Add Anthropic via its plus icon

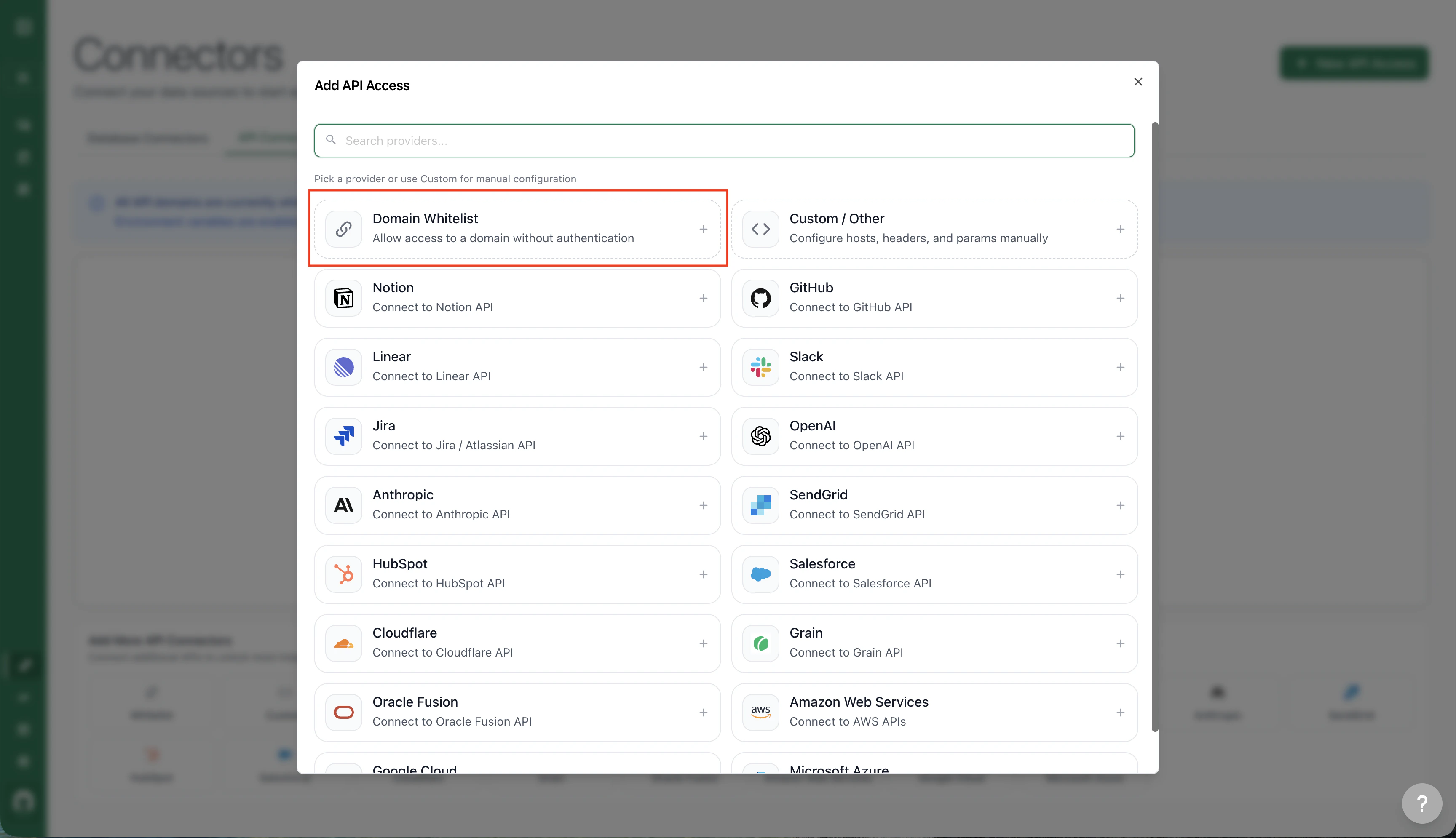click(x=704, y=505)
